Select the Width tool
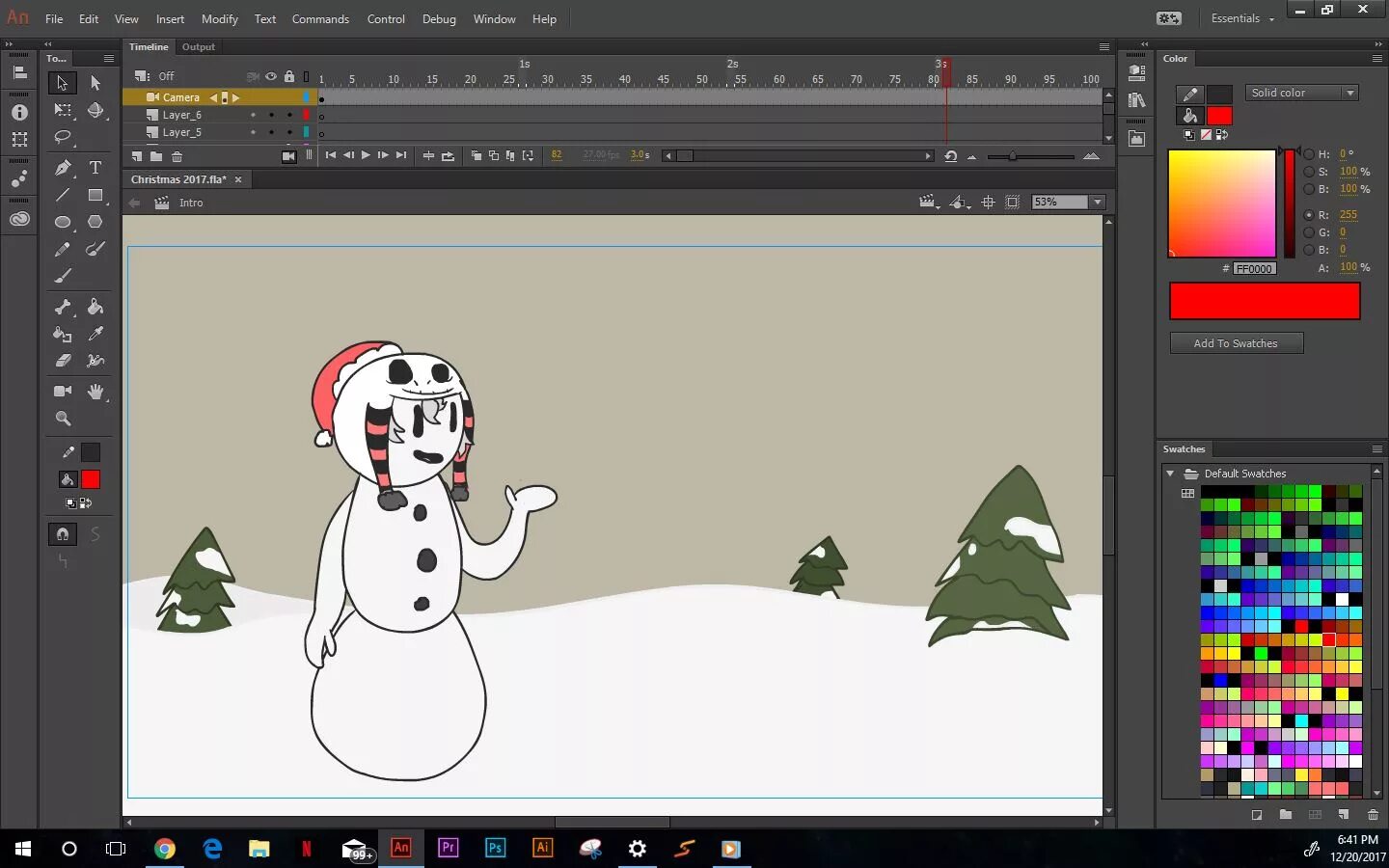The width and height of the screenshot is (1389, 868). point(95,361)
